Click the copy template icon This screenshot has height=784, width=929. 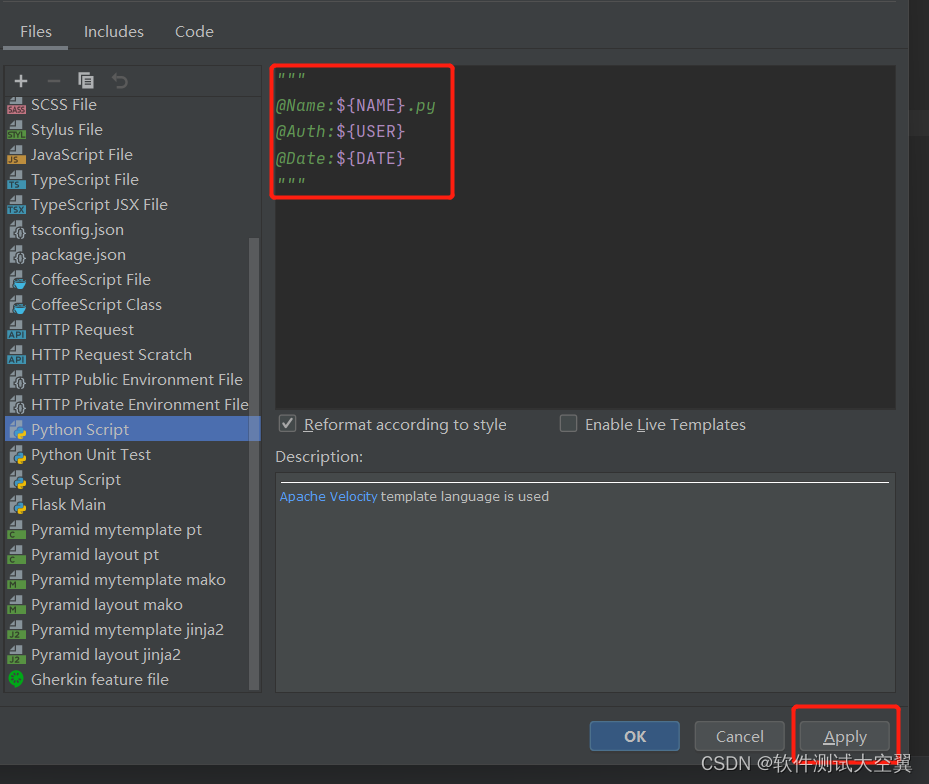click(x=86, y=80)
